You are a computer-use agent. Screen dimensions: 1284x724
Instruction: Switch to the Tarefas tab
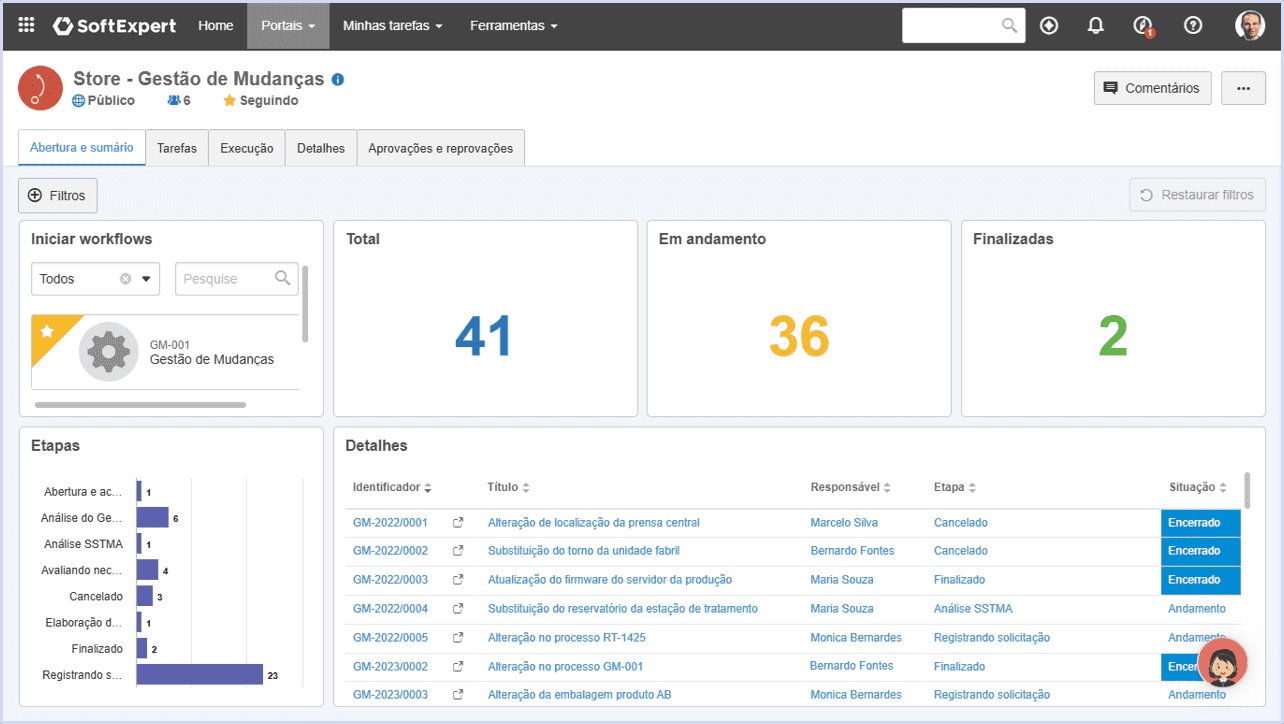[x=177, y=148]
